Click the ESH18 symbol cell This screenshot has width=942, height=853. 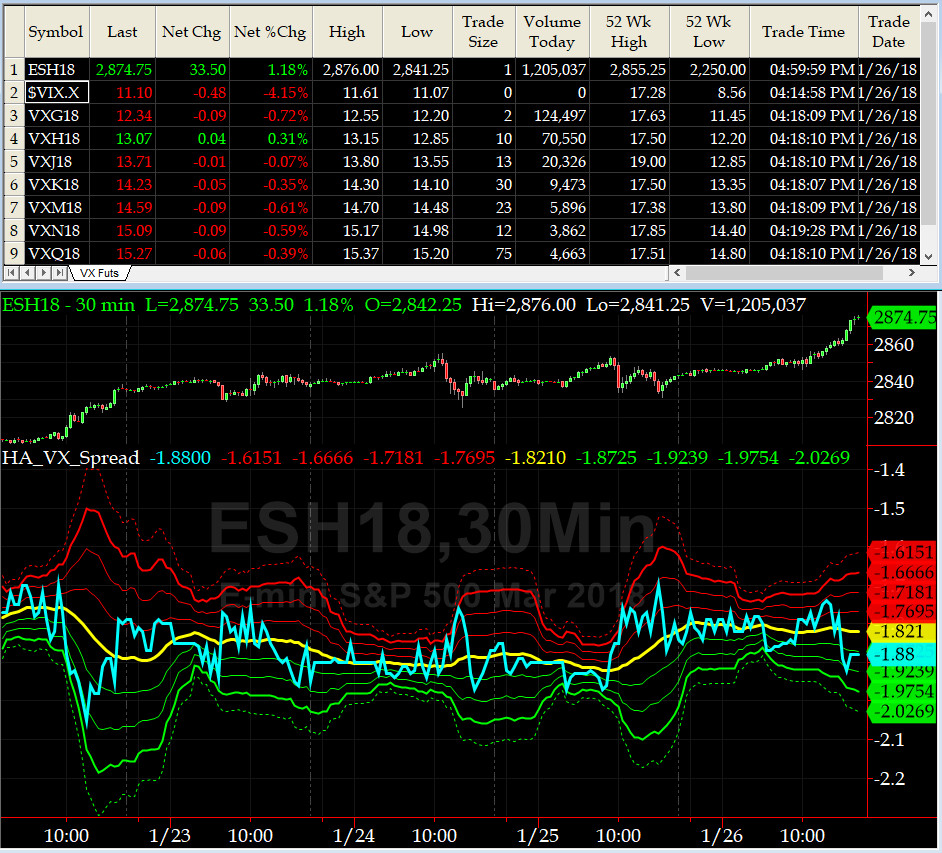56,70
